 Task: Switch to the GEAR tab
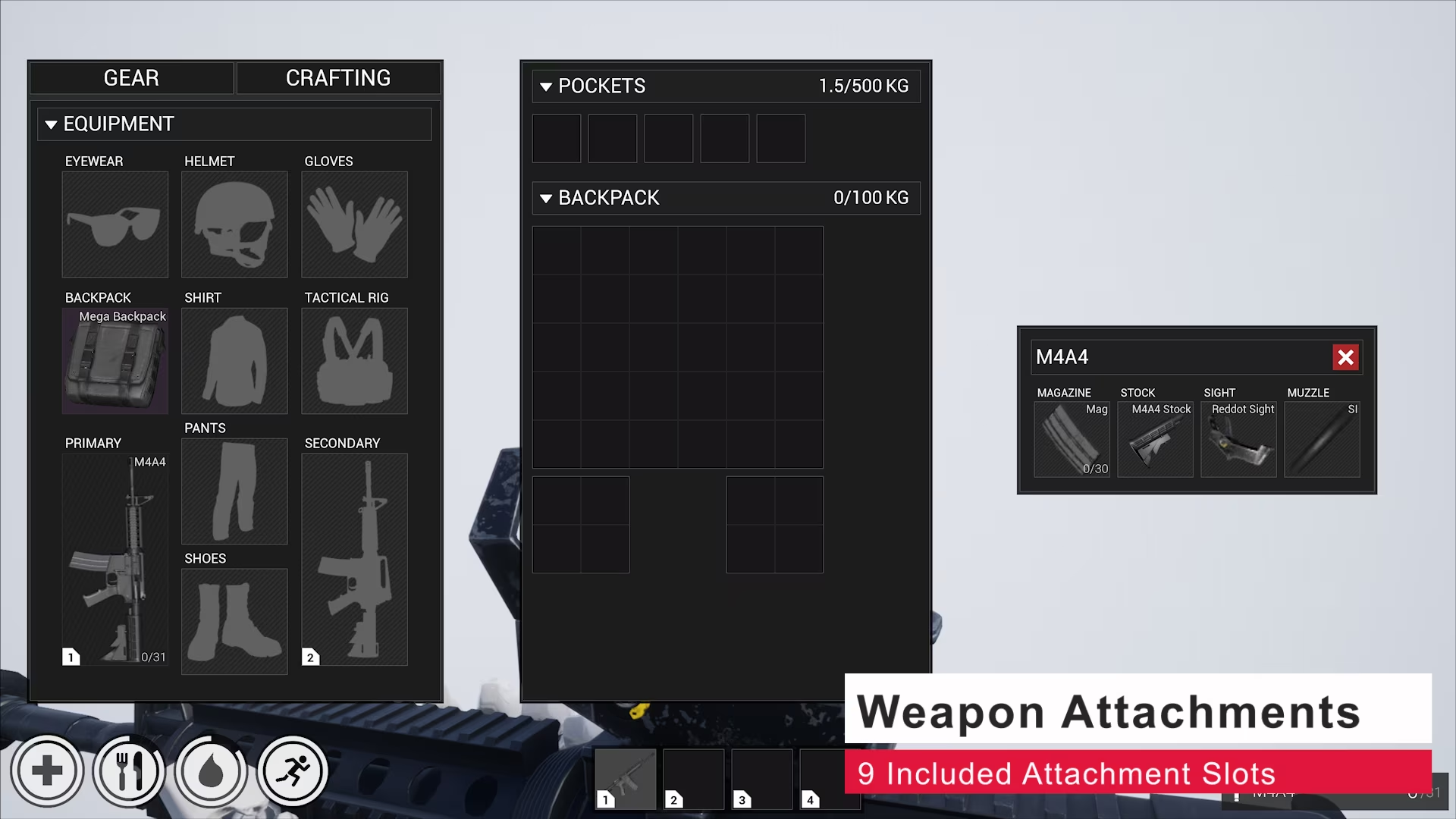[131, 77]
